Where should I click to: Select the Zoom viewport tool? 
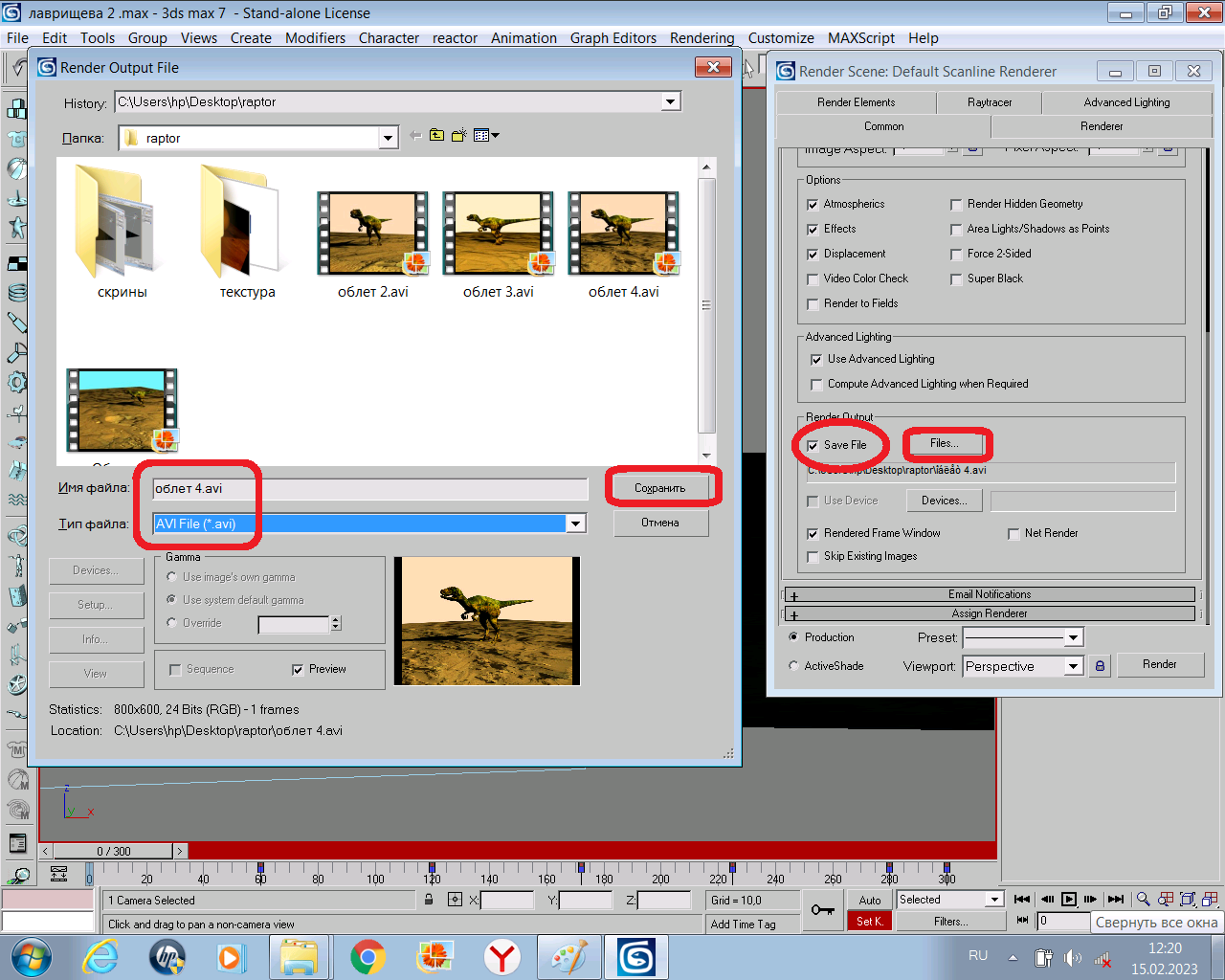1144,900
